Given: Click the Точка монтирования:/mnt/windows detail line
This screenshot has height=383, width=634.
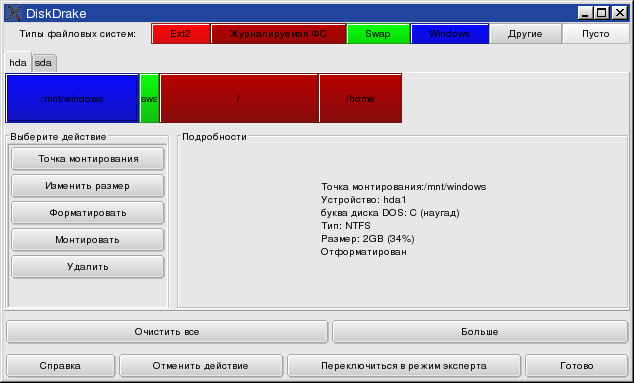Looking at the screenshot, I should pyautogui.click(x=404, y=187).
